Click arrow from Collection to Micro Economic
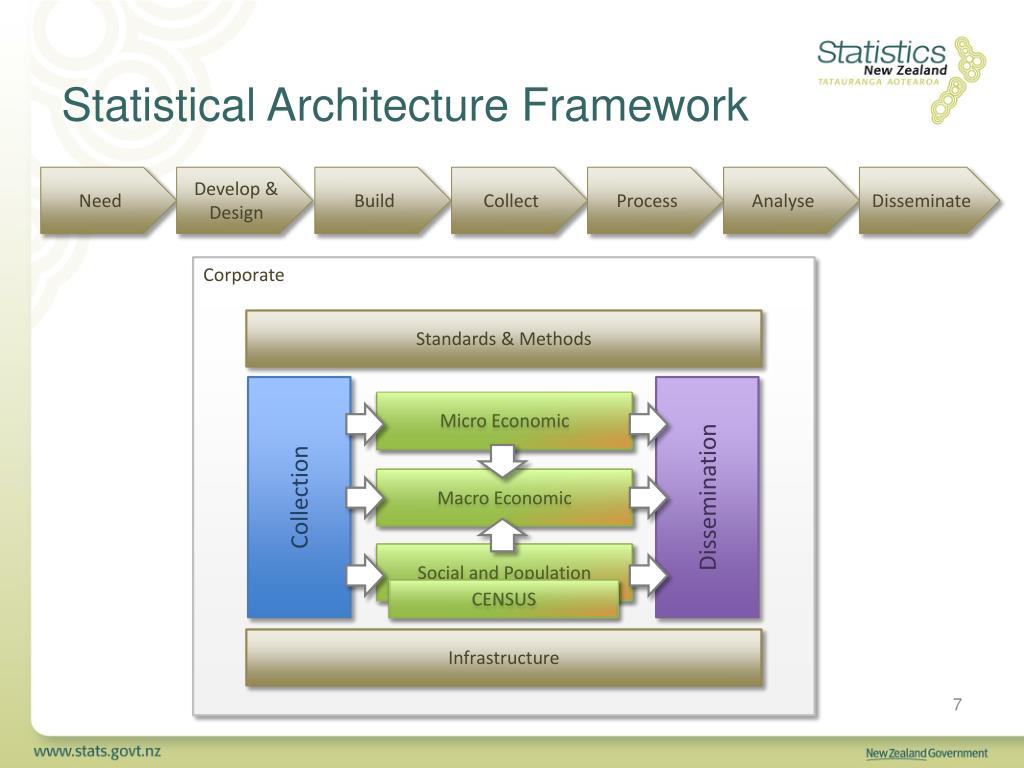 (x=364, y=423)
